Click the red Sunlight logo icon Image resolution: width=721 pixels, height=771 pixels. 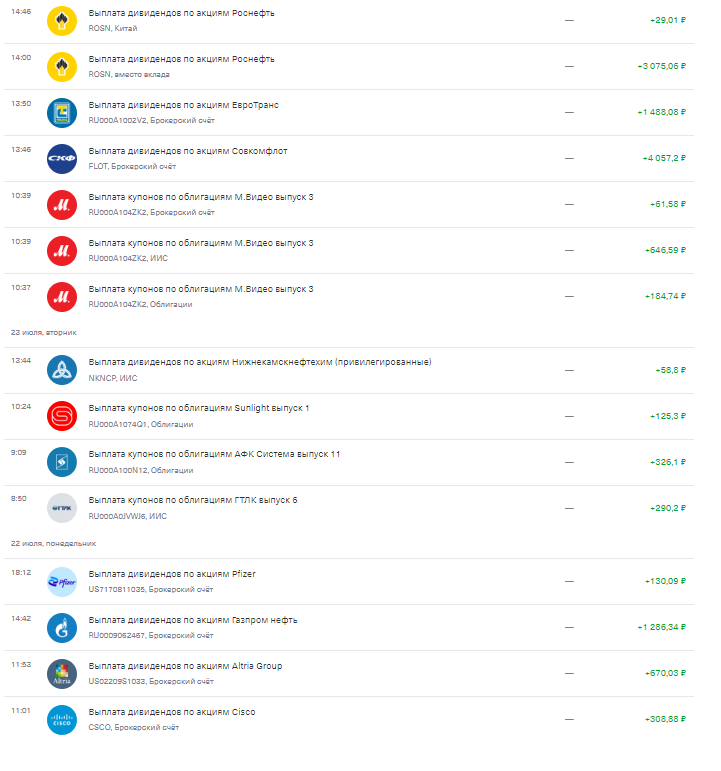61,416
